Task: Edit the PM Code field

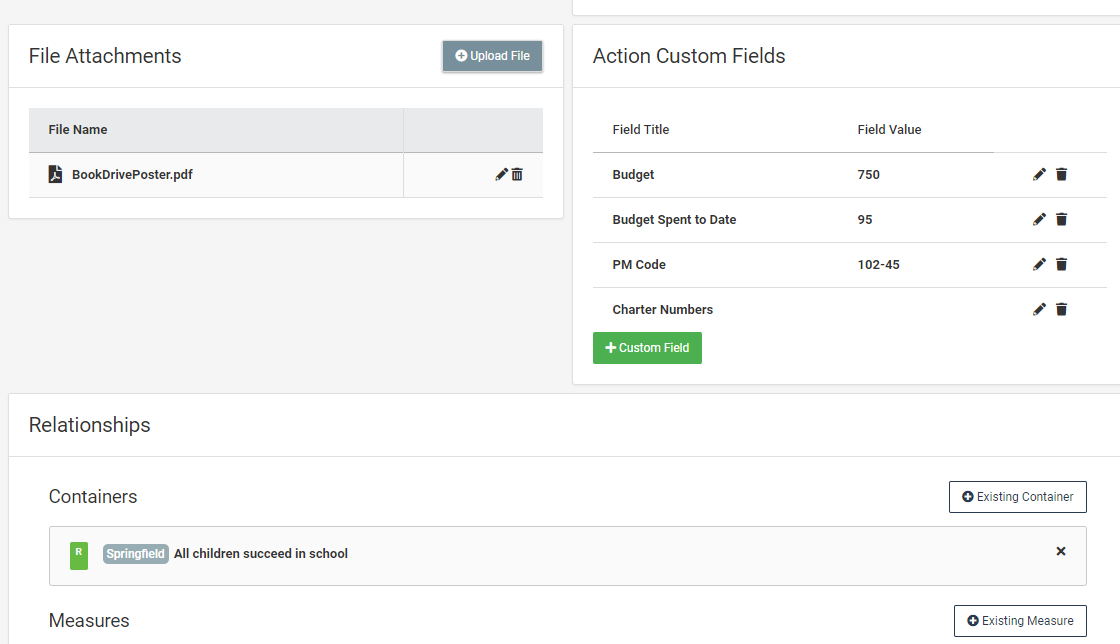Action: pyautogui.click(x=1039, y=265)
